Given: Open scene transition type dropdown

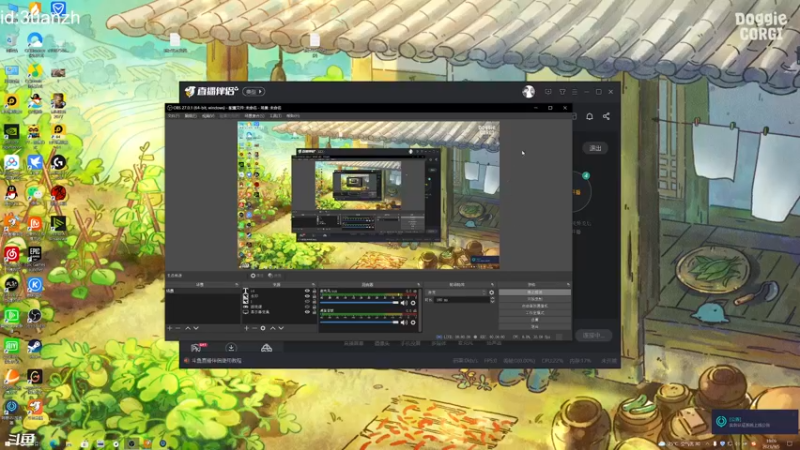Looking at the screenshot, I should click(x=457, y=293).
